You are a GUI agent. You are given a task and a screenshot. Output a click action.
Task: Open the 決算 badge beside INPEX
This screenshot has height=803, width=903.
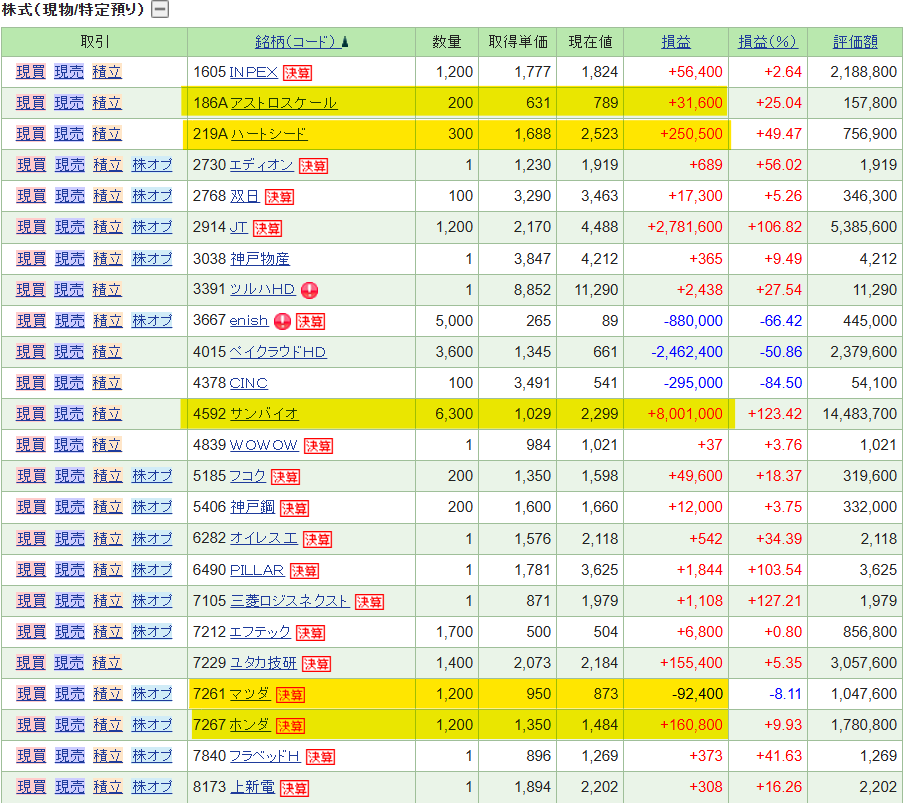297,73
